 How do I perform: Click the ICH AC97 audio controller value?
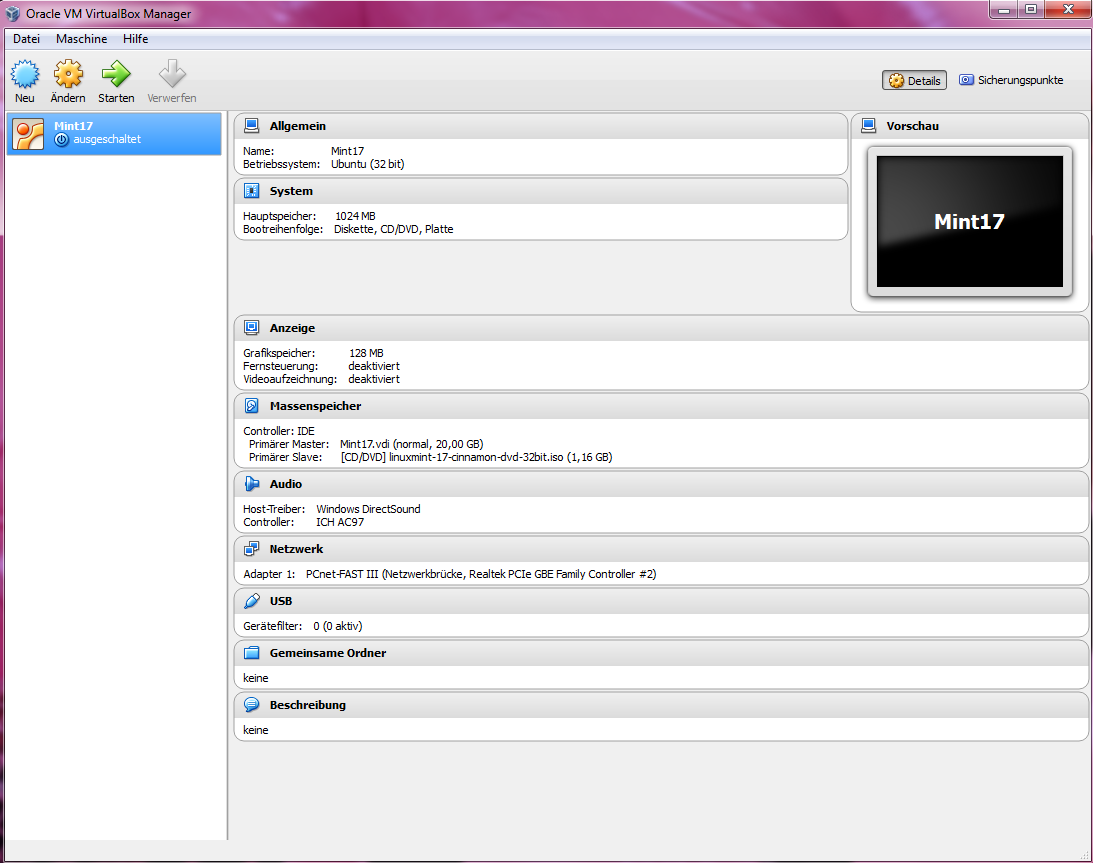pos(339,522)
